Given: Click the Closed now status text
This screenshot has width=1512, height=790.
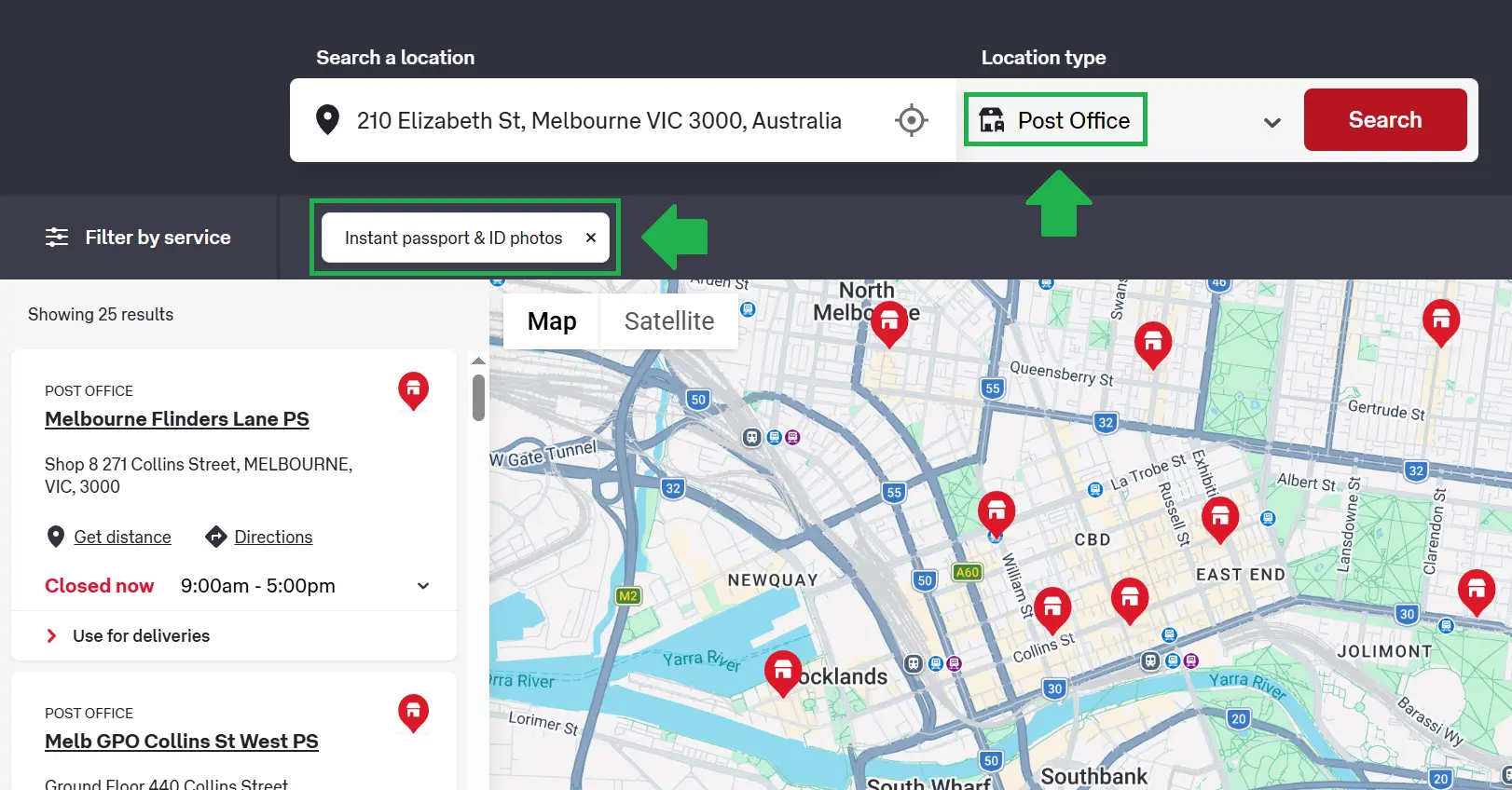Looking at the screenshot, I should click(x=100, y=586).
